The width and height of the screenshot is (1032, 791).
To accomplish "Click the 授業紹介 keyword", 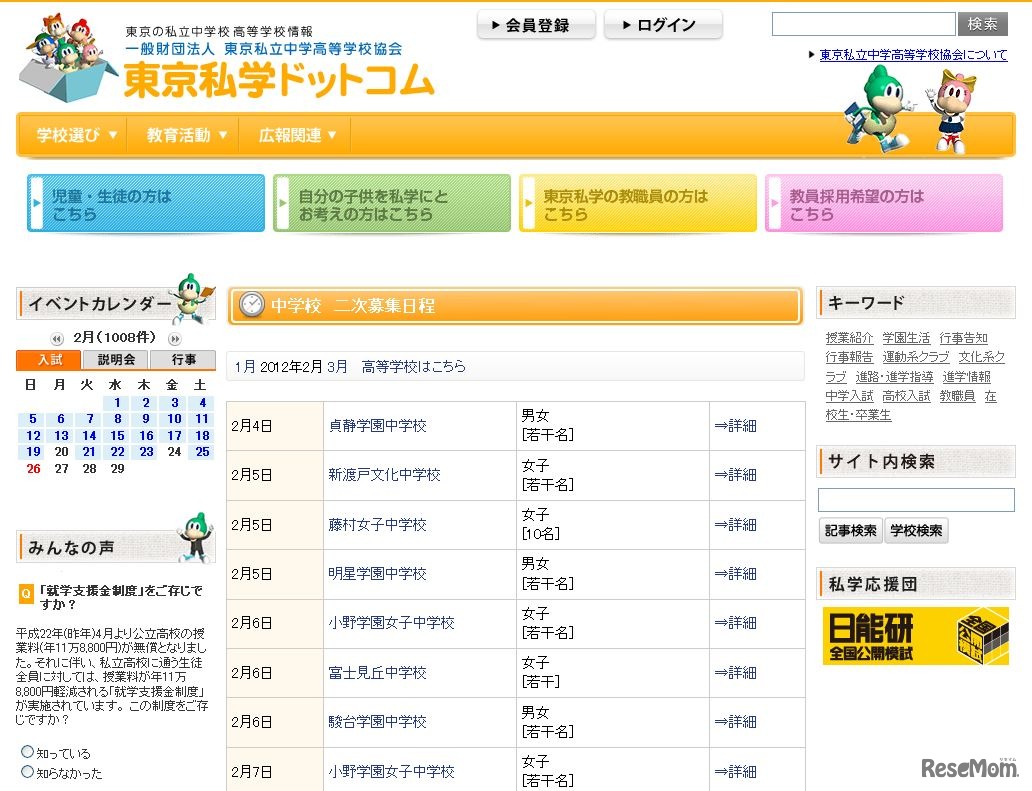I will pos(849,338).
